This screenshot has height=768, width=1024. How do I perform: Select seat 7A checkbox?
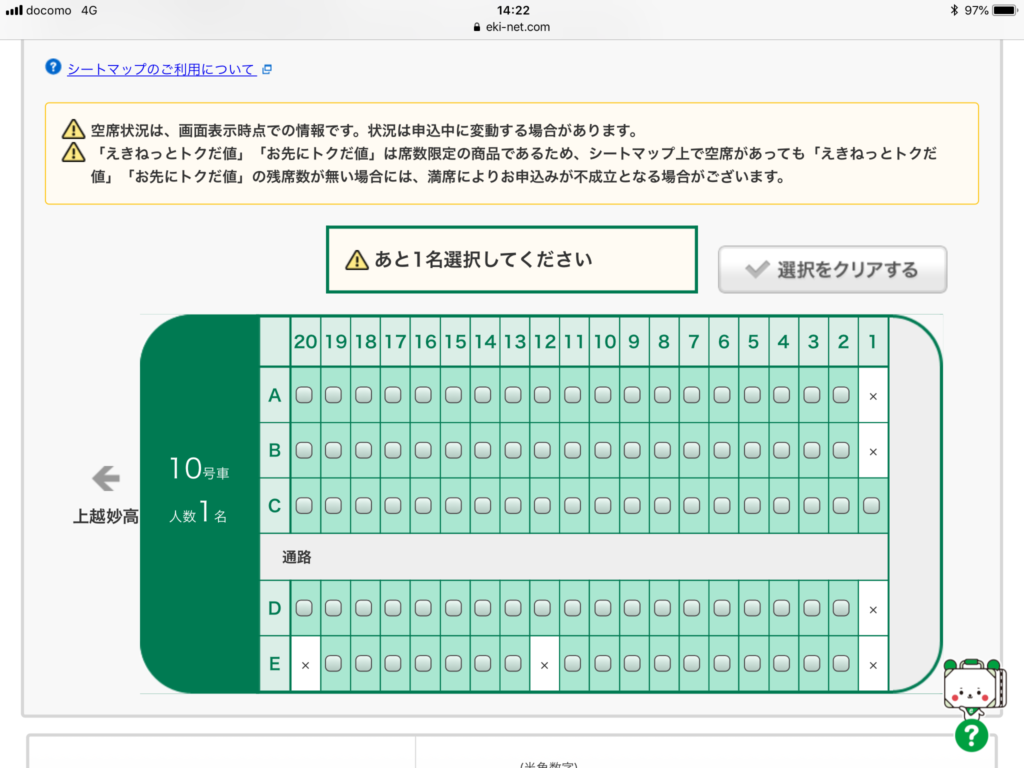point(693,395)
